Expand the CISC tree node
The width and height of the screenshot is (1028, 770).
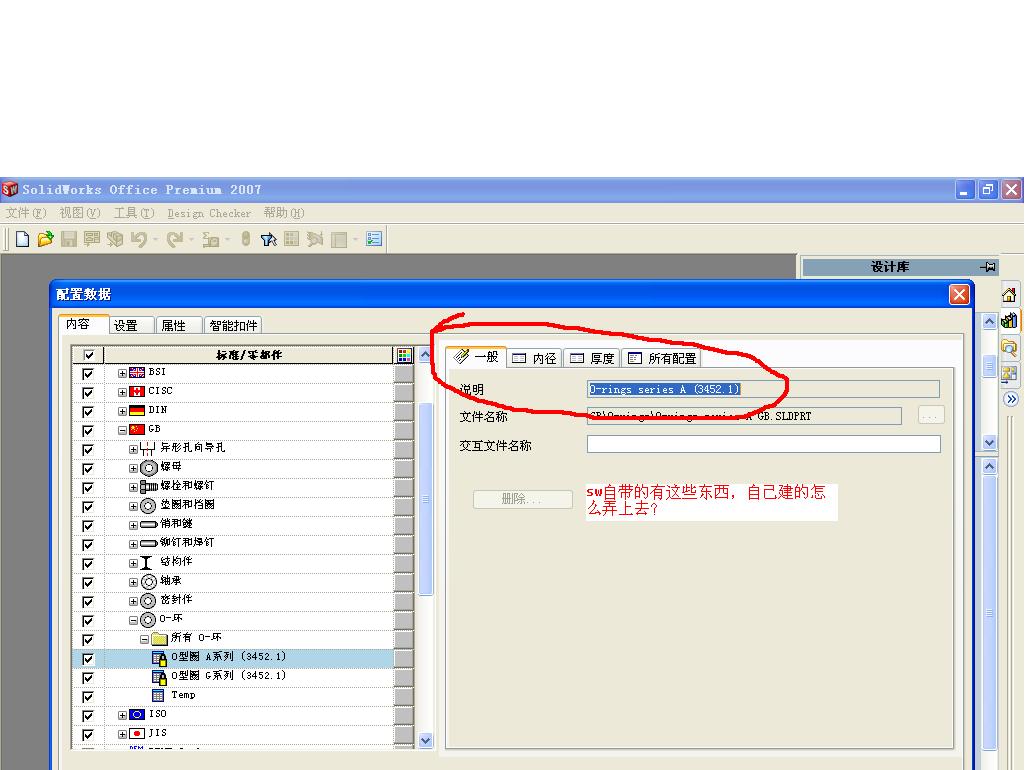pos(122,392)
